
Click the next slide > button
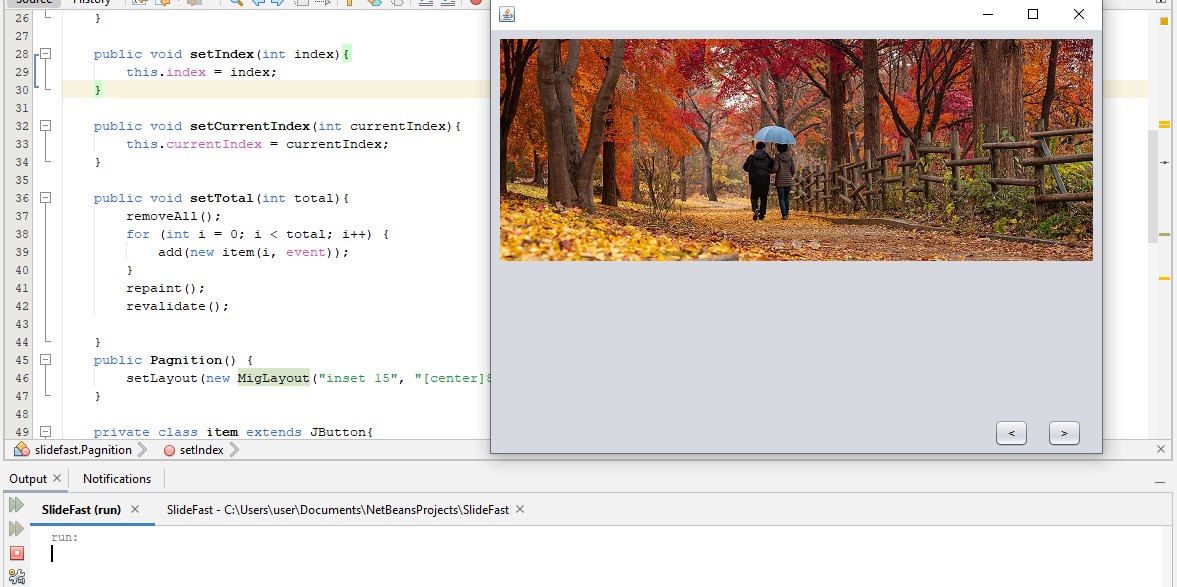point(1063,433)
